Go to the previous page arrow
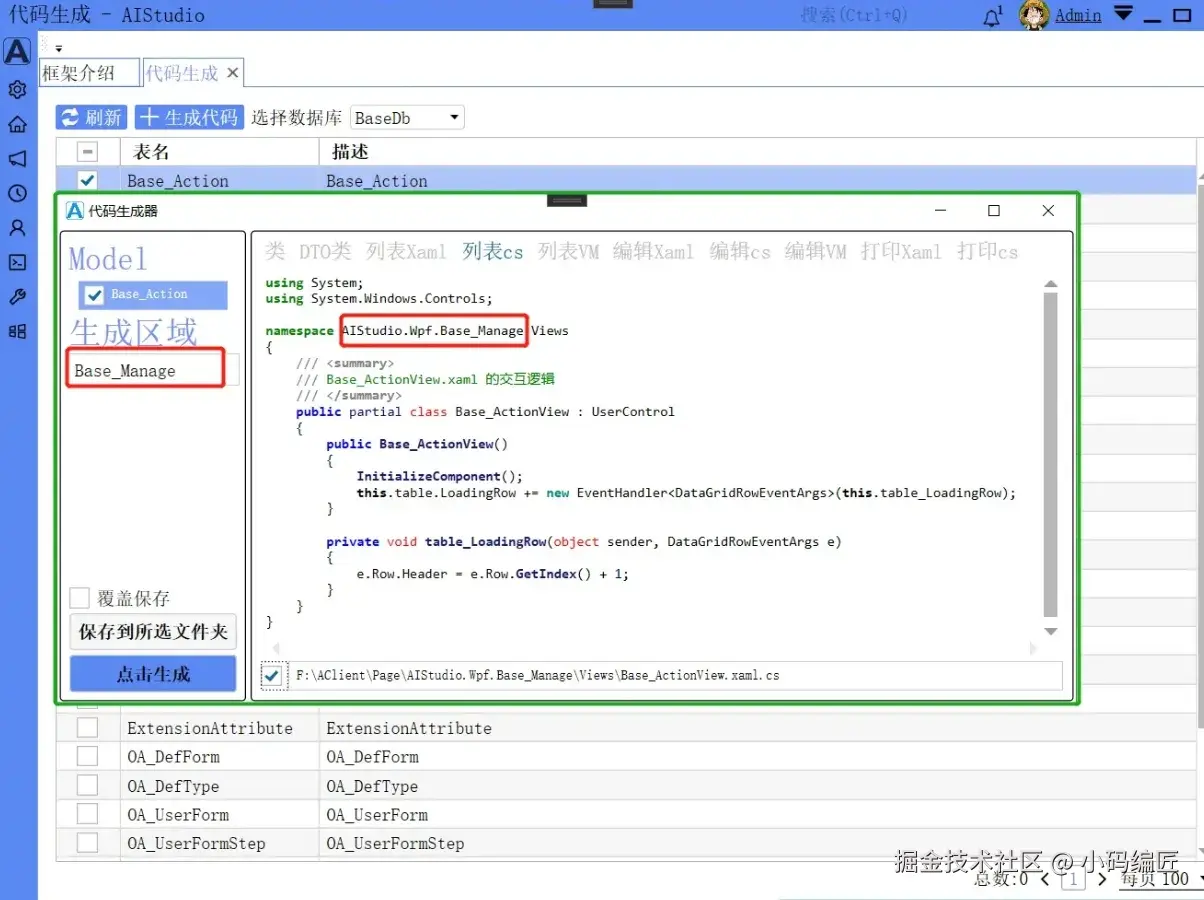Screen dimensions: 1204x900 [1045, 879]
